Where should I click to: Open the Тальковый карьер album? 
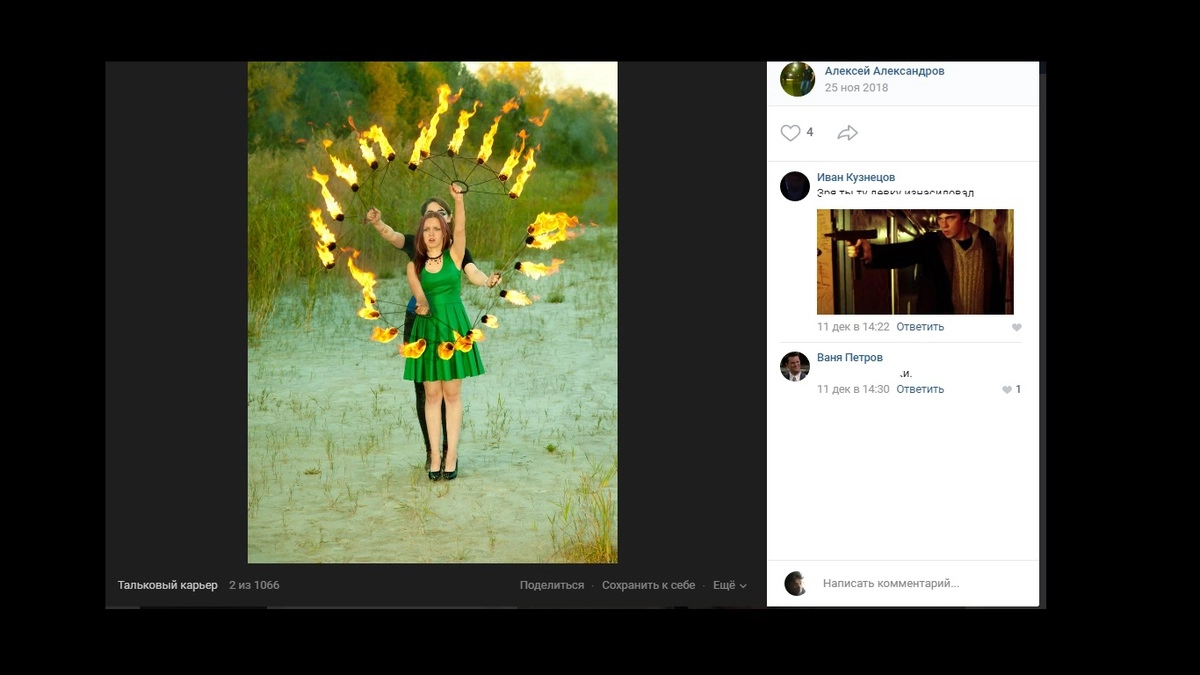point(168,585)
